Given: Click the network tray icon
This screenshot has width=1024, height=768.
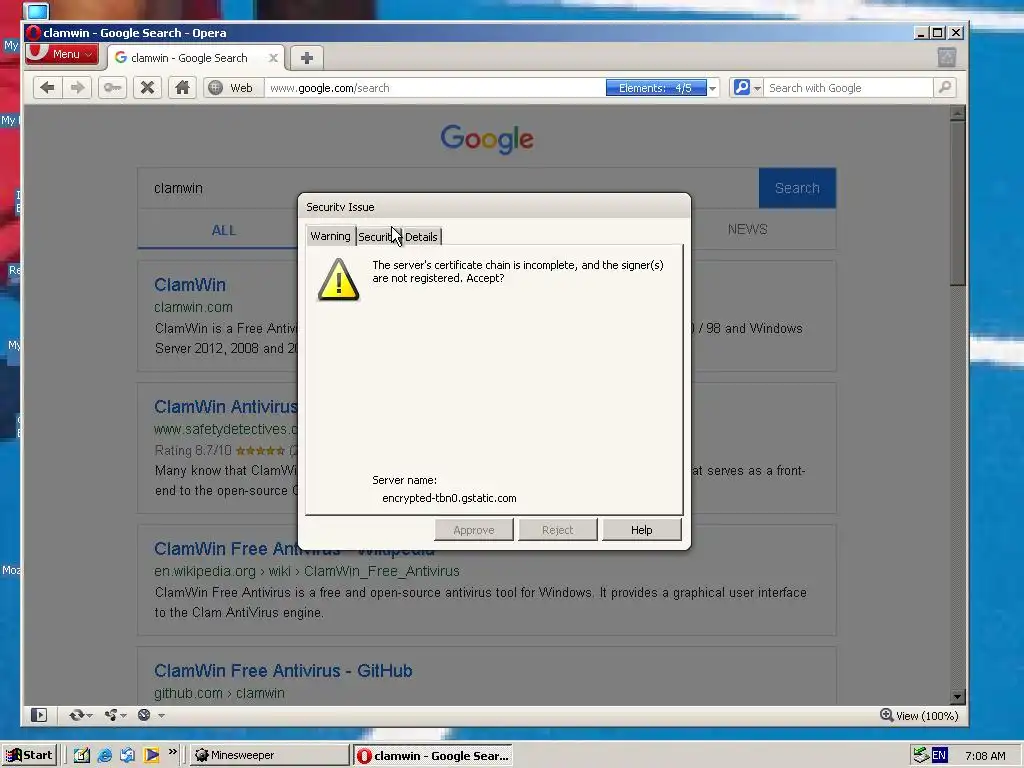Looking at the screenshot, I should [921, 755].
